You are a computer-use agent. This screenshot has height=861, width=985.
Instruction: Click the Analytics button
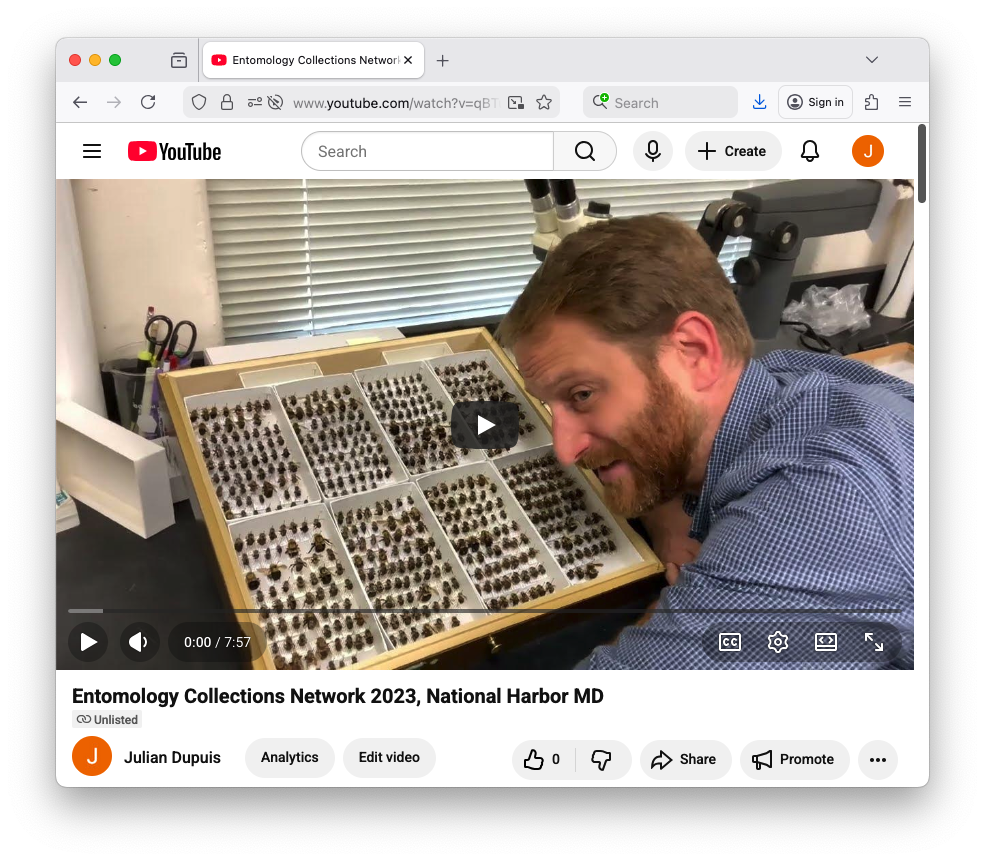coord(290,758)
